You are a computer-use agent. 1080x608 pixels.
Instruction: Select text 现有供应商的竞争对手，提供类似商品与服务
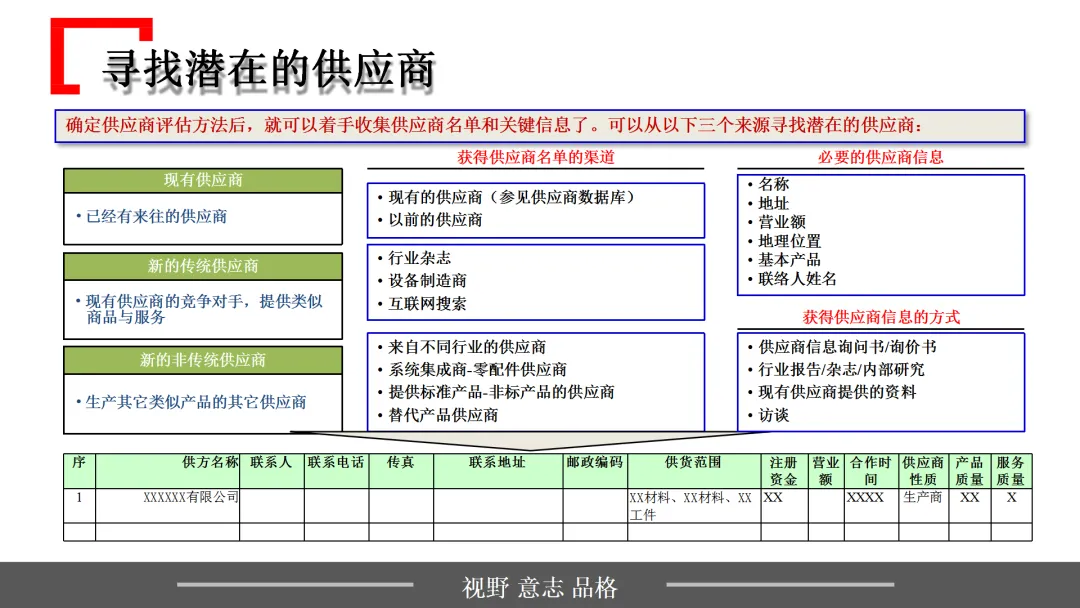coord(204,309)
